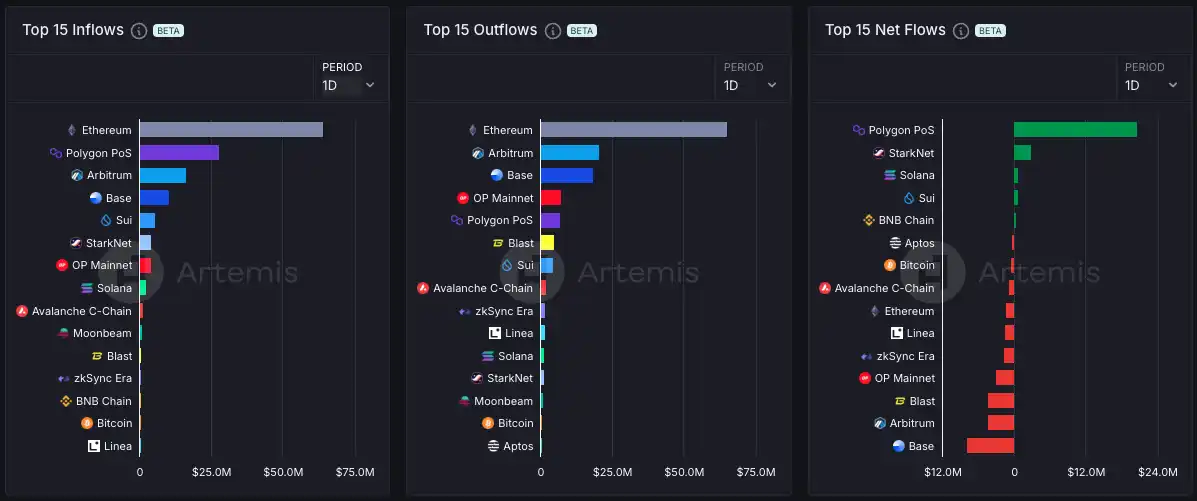Click the Solana icon in the Net Flows chart
Screen dimensions: 1197x501
pyautogui.click(x=890, y=175)
